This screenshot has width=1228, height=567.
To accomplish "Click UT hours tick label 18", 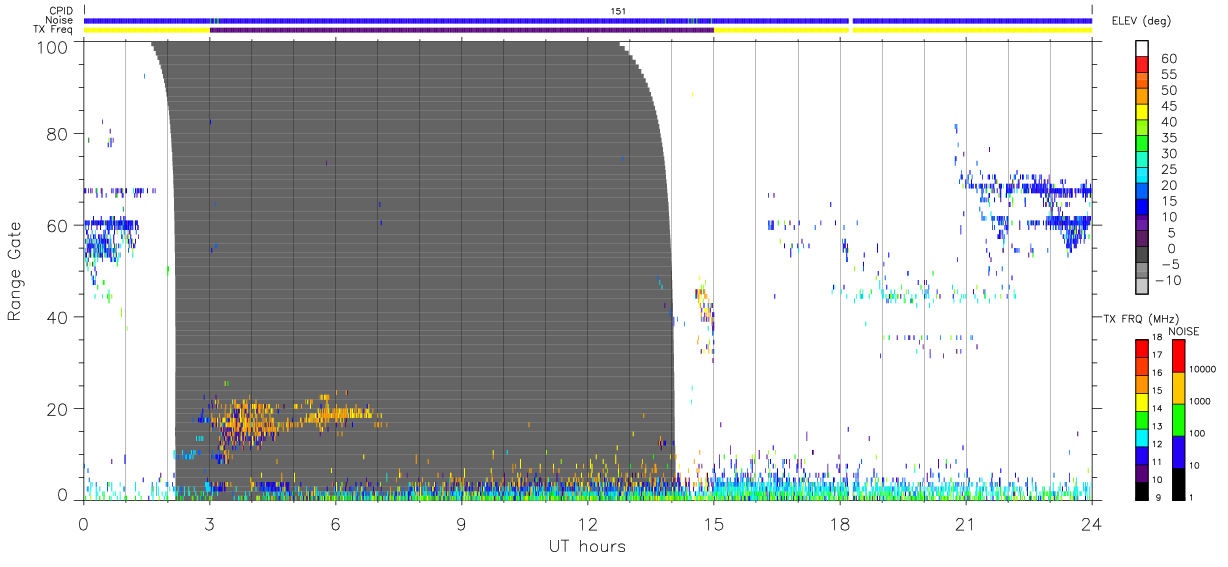I will [840, 525].
